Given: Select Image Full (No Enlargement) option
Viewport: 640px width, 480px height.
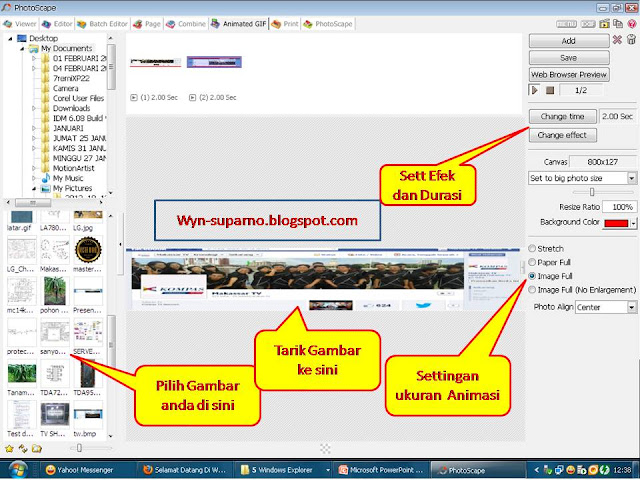Looking at the screenshot, I should tap(532, 290).
